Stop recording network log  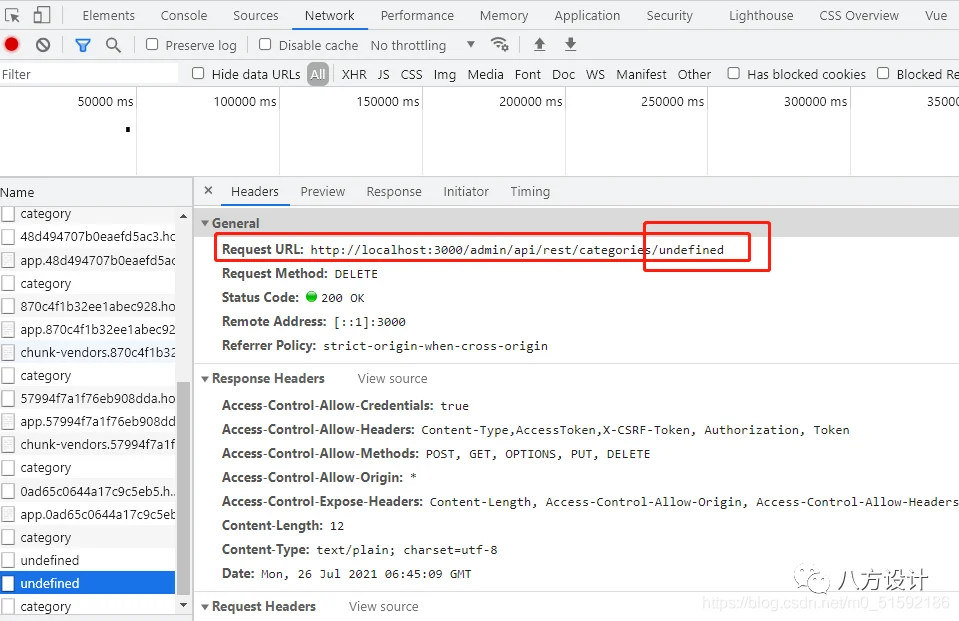12,45
